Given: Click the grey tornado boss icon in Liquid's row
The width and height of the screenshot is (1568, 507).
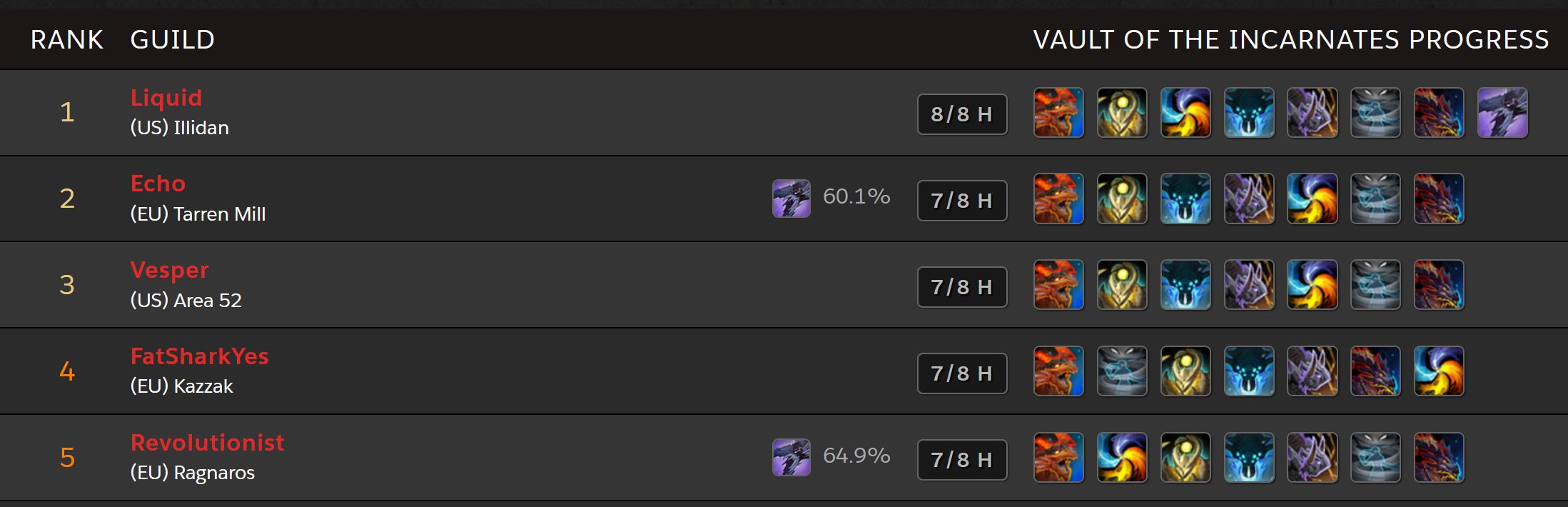Looking at the screenshot, I should click(1375, 113).
